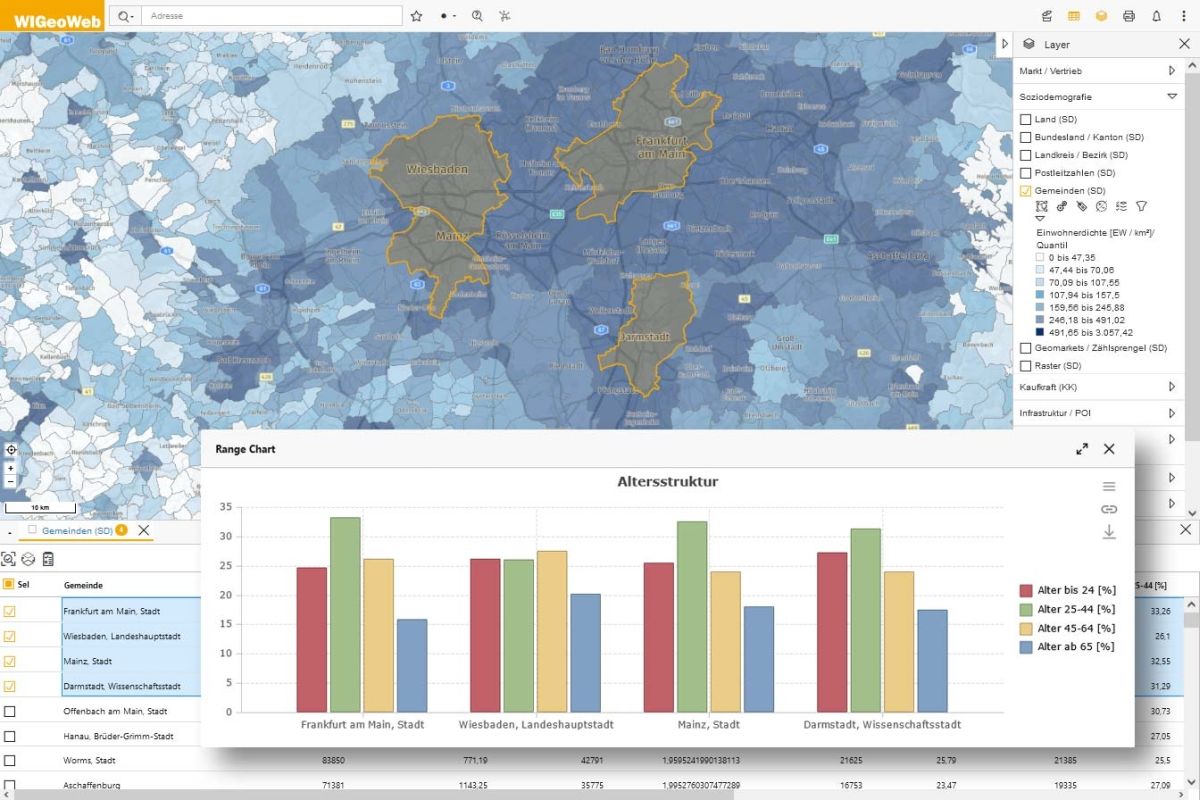
Task: Select the Offenbach am Main row checkbox
Action: coord(10,711)
